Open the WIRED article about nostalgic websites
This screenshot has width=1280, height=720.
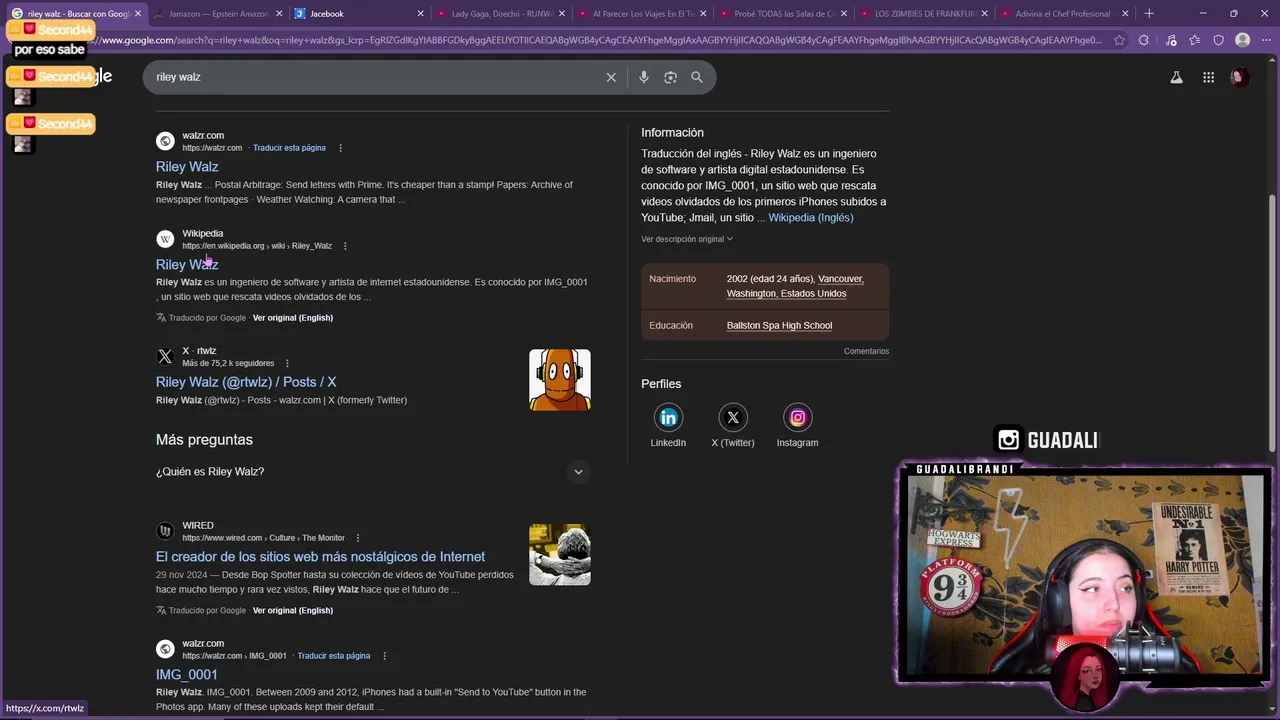tap(320, 557)
